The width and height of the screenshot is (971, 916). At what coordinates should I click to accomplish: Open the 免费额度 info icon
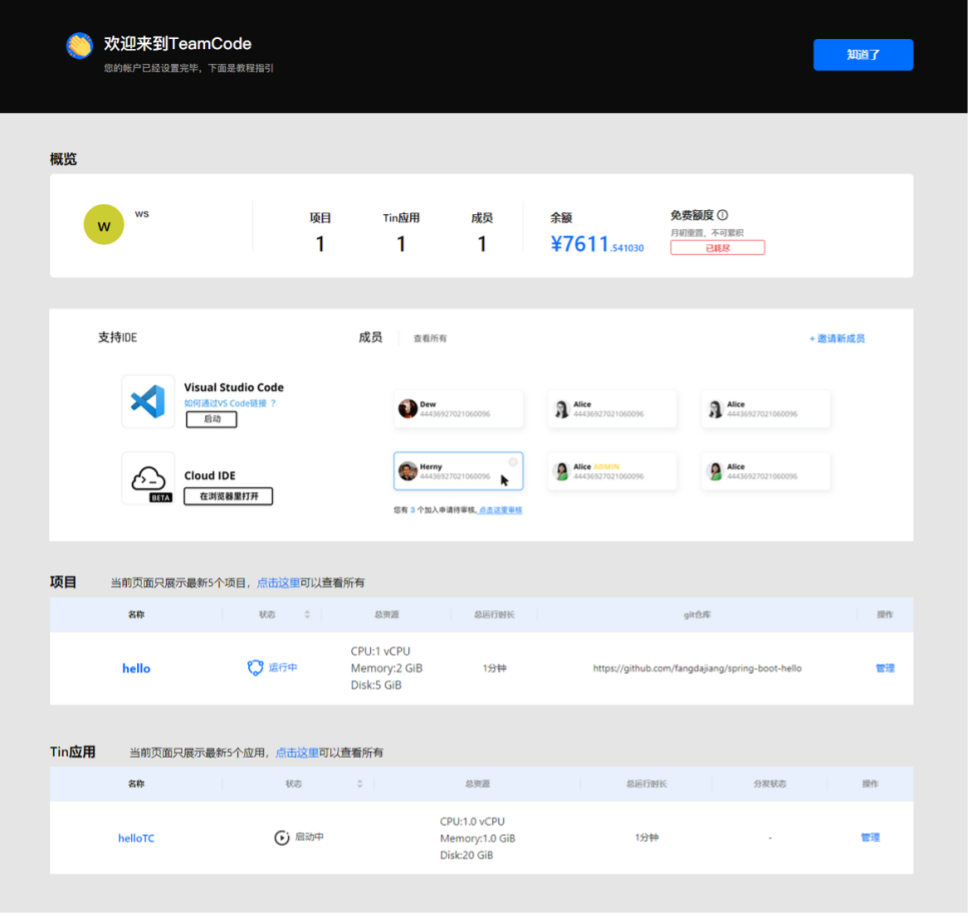click(725, 216)
